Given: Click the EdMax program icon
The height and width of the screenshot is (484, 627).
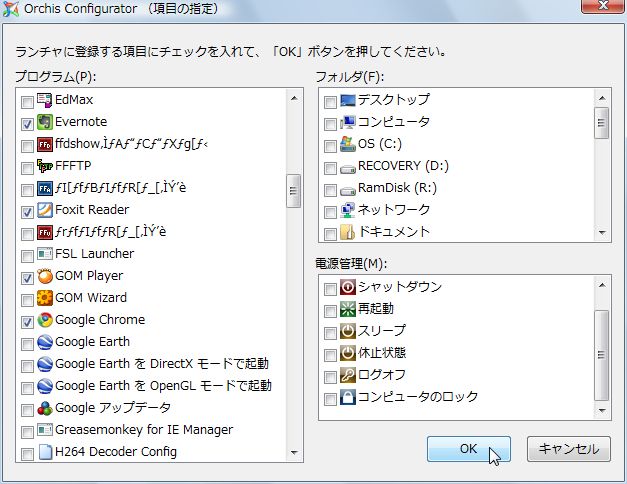Looking at the screenshot, I should coord(44,100).
